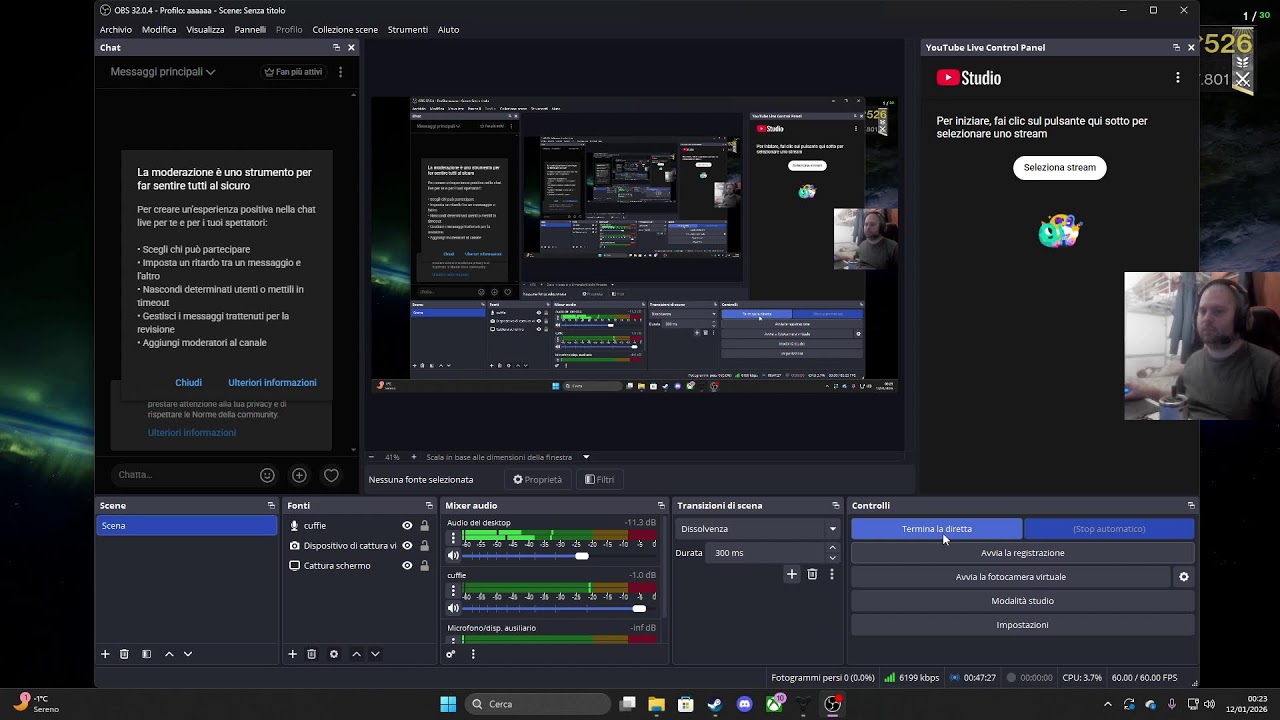Expand Messaggi principali chat dropdown
1280x720 pixels.
pos(163,72)
